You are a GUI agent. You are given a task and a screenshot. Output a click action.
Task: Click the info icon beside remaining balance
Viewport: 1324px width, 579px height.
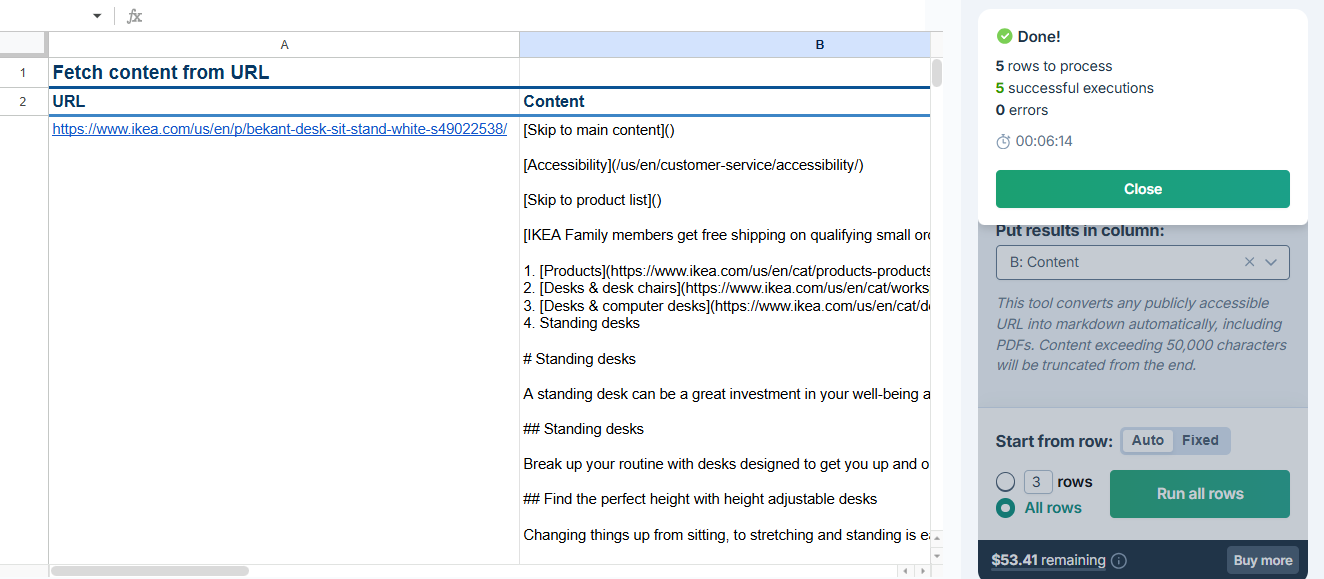click(1119, 561)
